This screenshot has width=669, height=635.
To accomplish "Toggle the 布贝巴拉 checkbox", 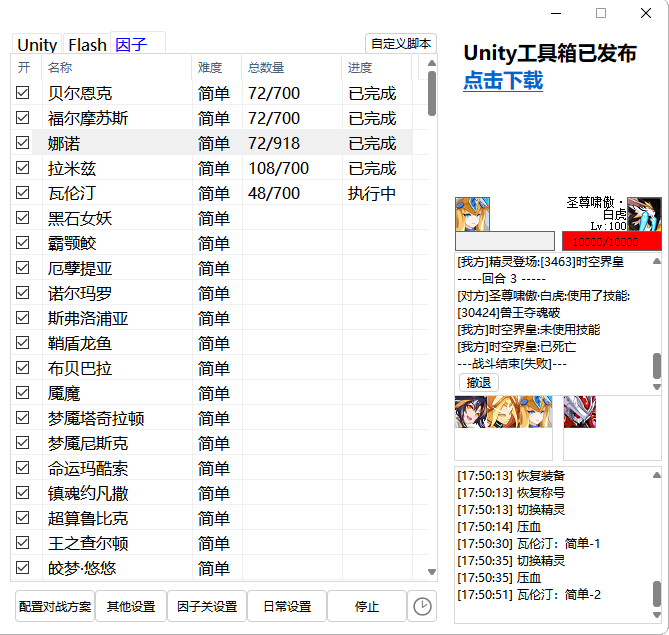I will coord(23,367).
